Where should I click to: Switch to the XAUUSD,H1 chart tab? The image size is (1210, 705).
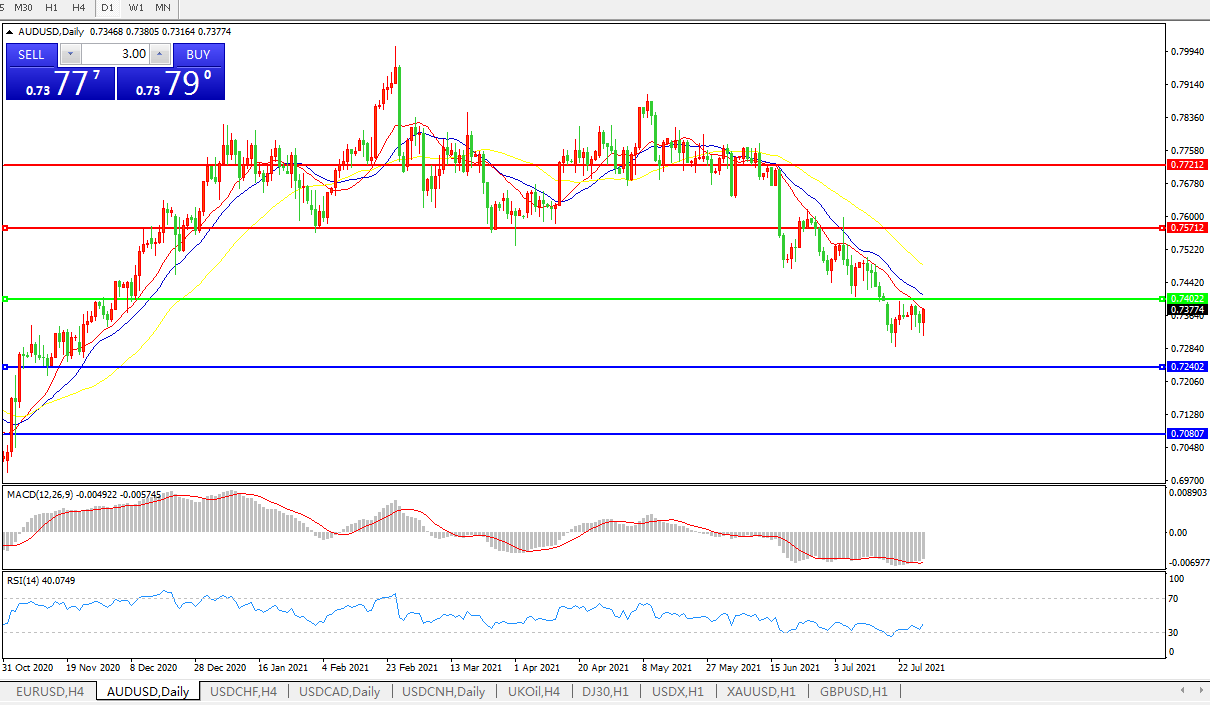coord(762,691)
